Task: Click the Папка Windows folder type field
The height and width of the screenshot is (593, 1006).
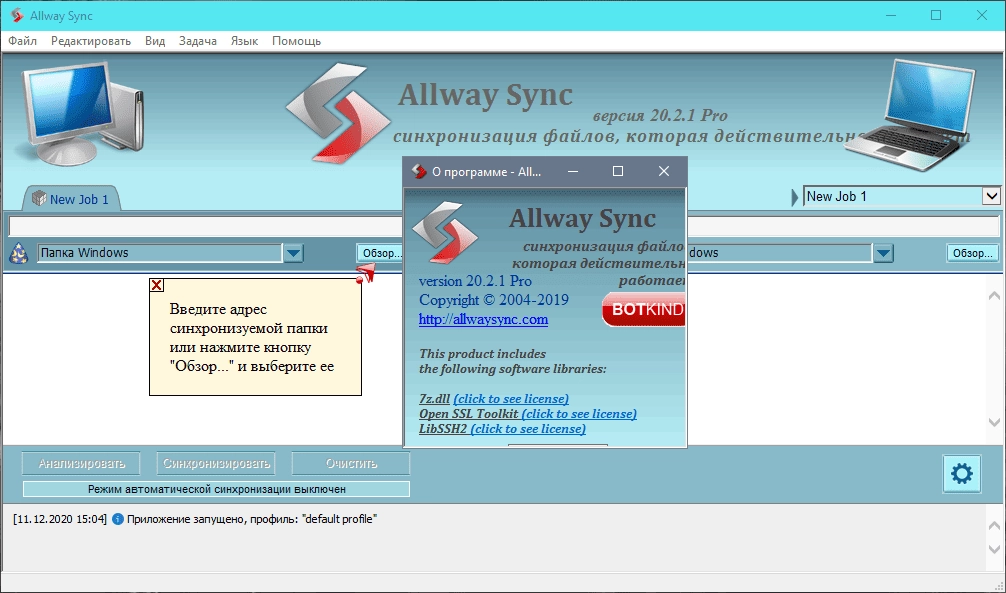Action: tap(160, 253)
